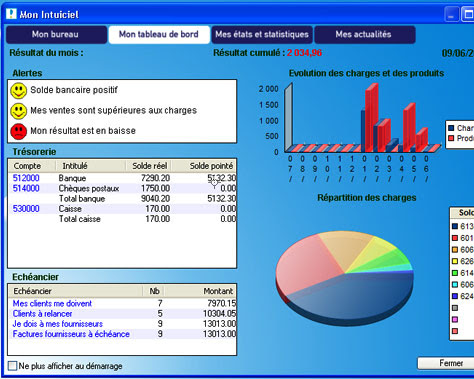474x379 pixels.
Task: Click the Solde réel column header
Action: (x=148, y=166)
